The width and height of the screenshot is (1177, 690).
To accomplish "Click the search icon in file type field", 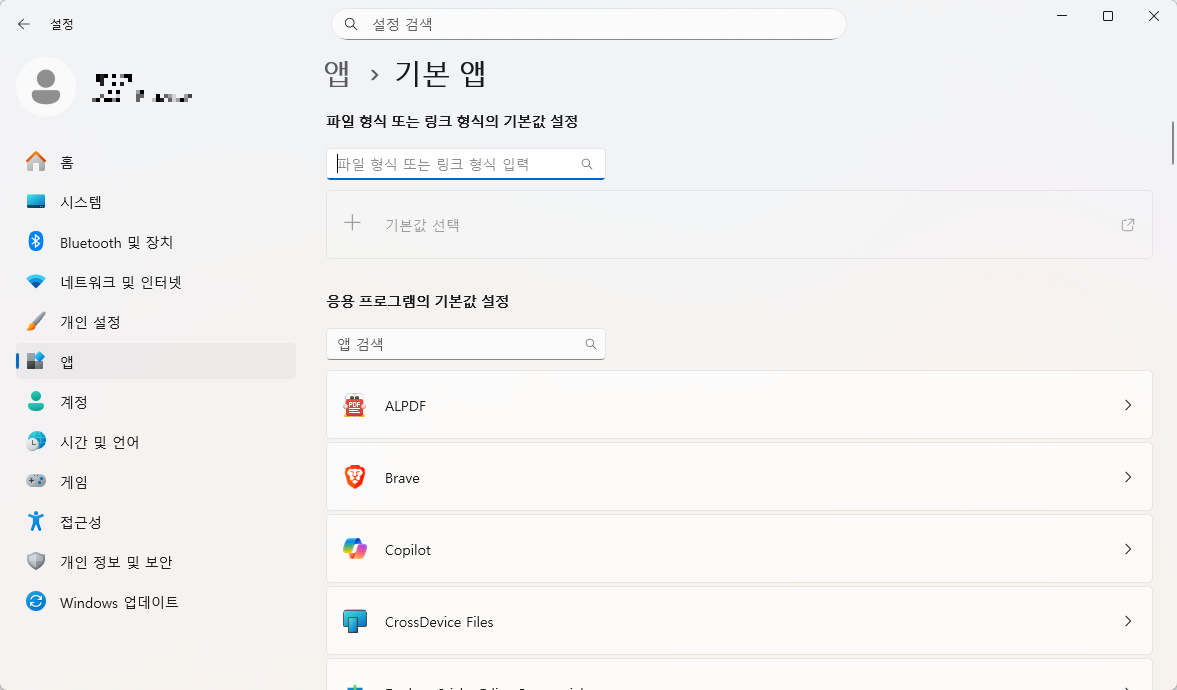I will tap(587, 164).
